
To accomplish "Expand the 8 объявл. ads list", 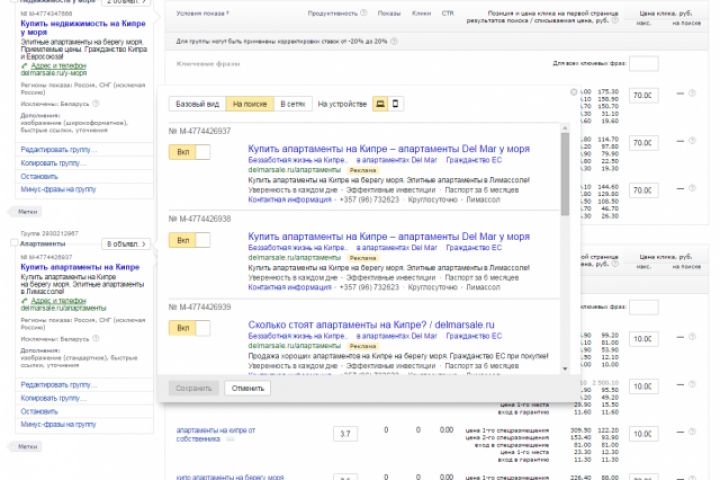I will click(x=126, y=244).
